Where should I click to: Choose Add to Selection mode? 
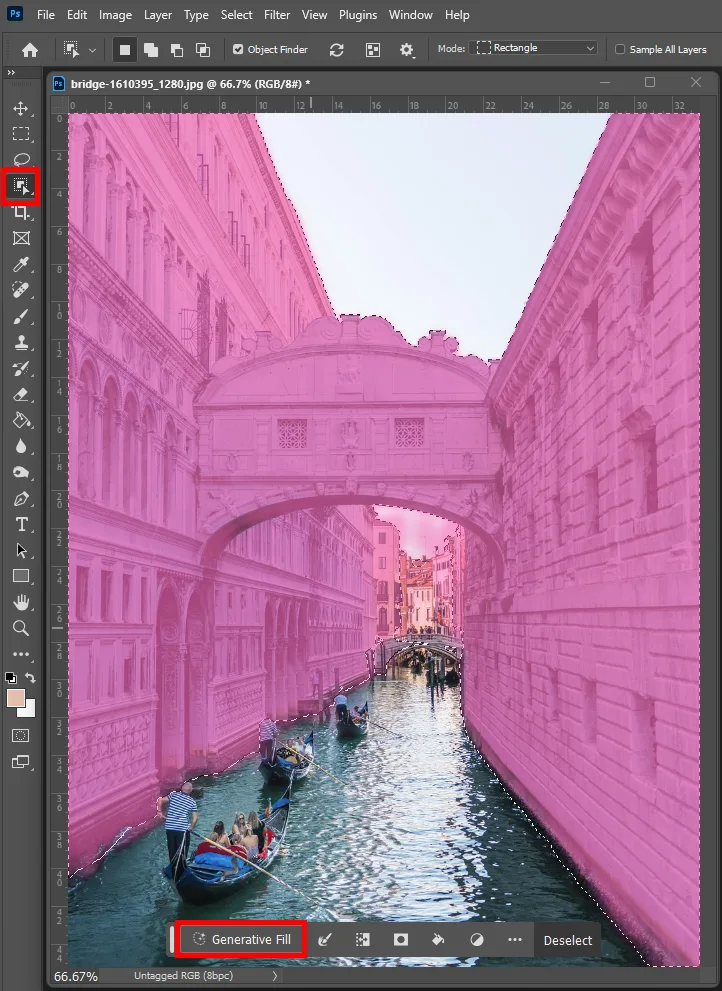point(151,50)
